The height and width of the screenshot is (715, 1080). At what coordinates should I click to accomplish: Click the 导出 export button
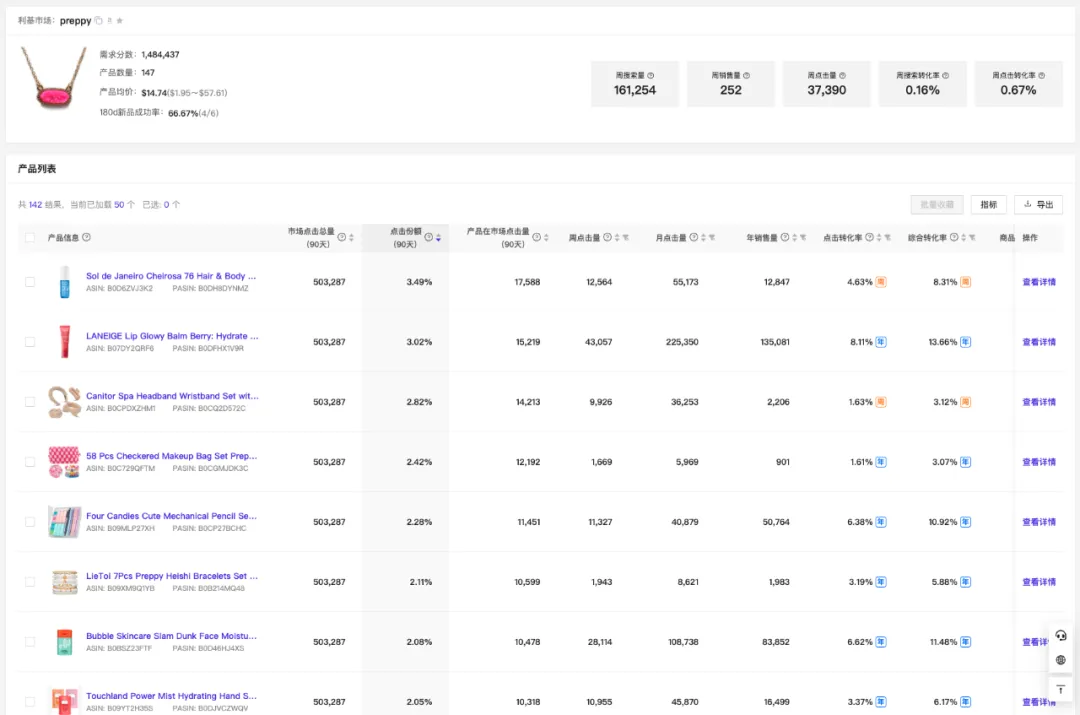[x=1039, y=205]
